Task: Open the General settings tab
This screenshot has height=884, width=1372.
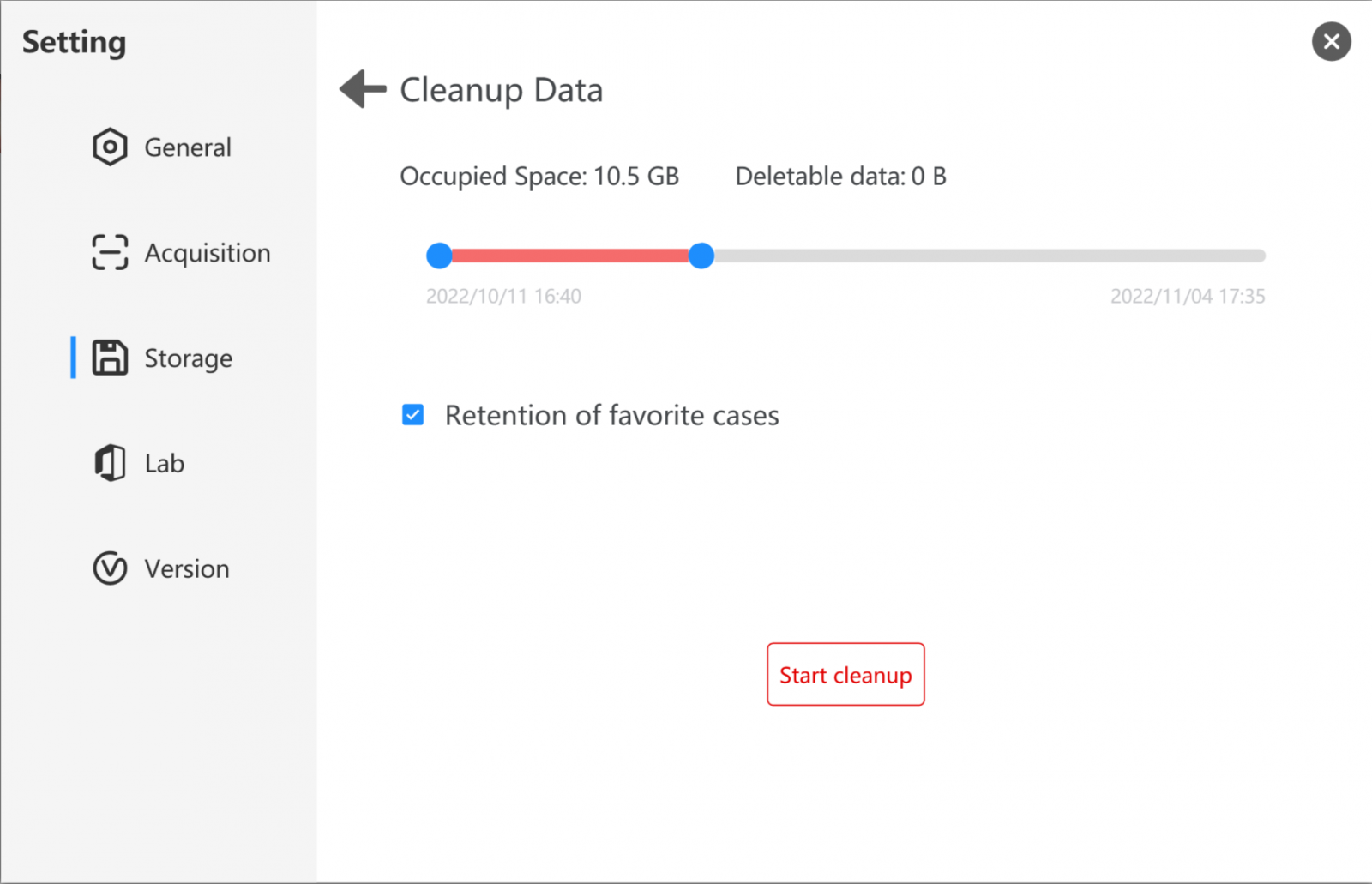Action: (x=188, y=147)
